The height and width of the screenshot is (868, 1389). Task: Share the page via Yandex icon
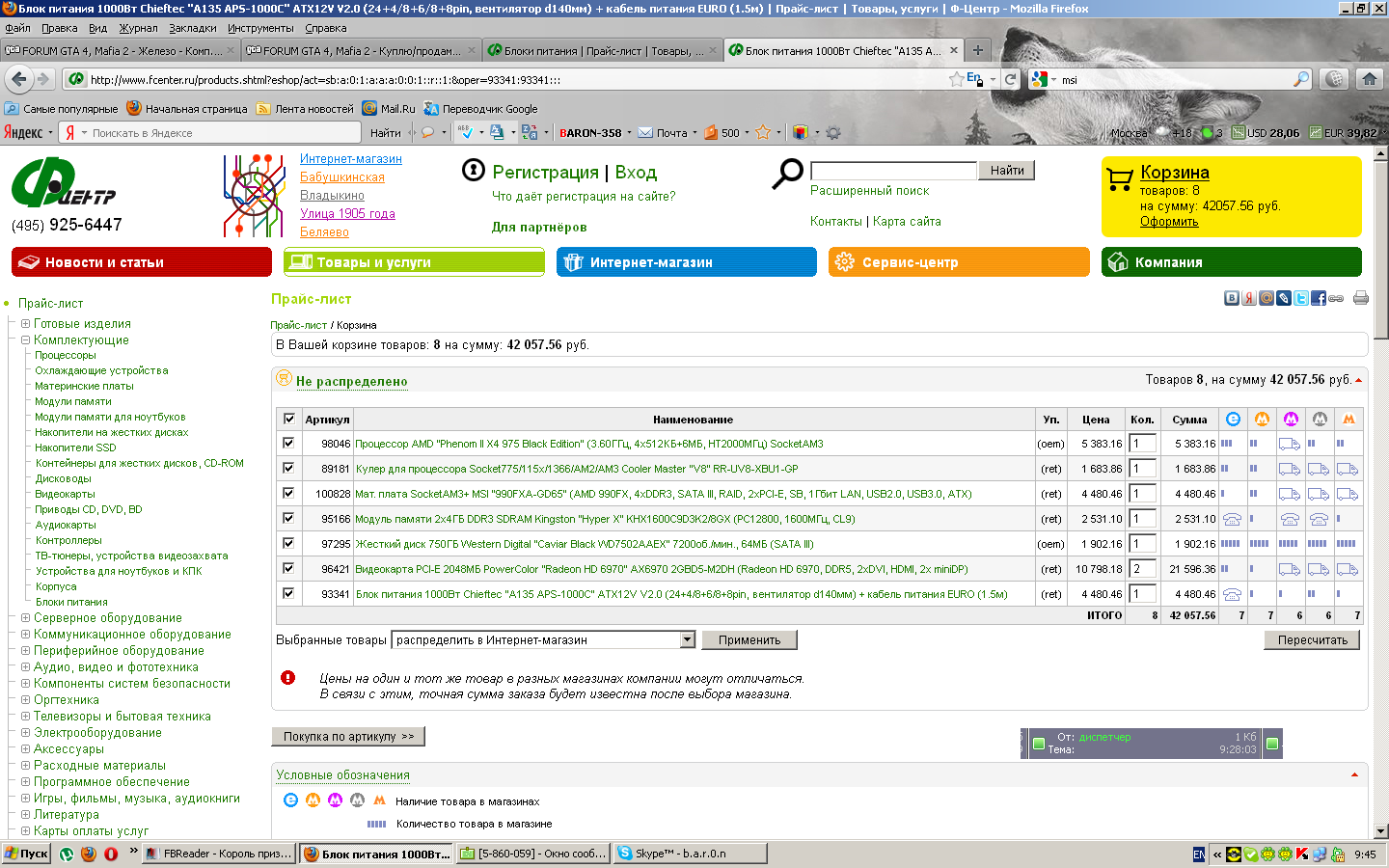[1249, 298]
